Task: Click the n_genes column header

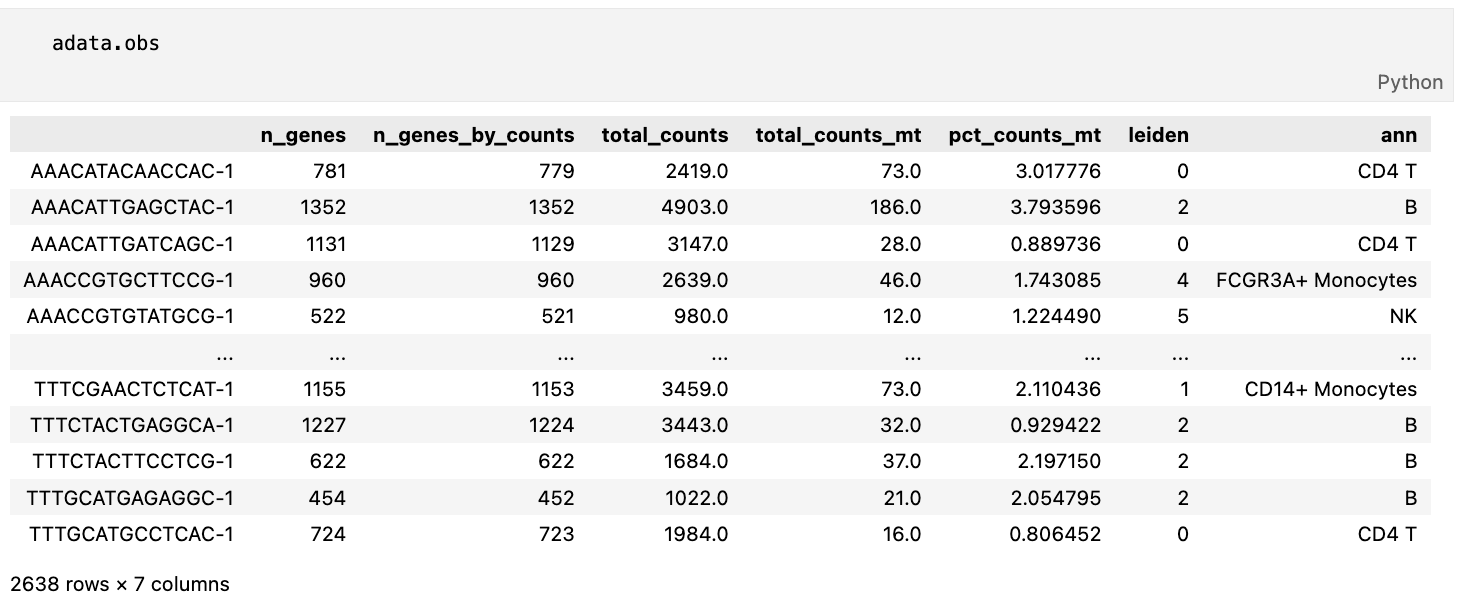Action: 303,135
